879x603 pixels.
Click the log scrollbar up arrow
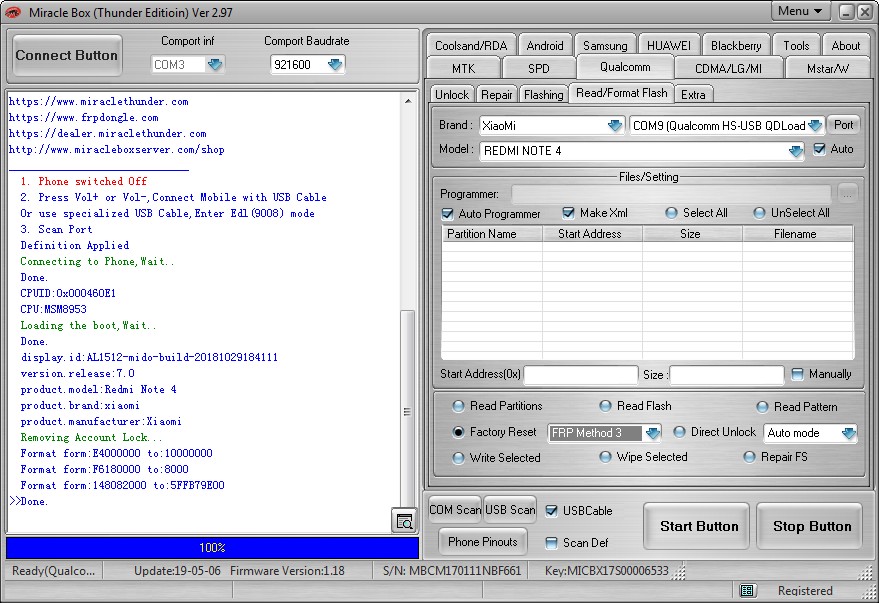[x=408, y=101]
